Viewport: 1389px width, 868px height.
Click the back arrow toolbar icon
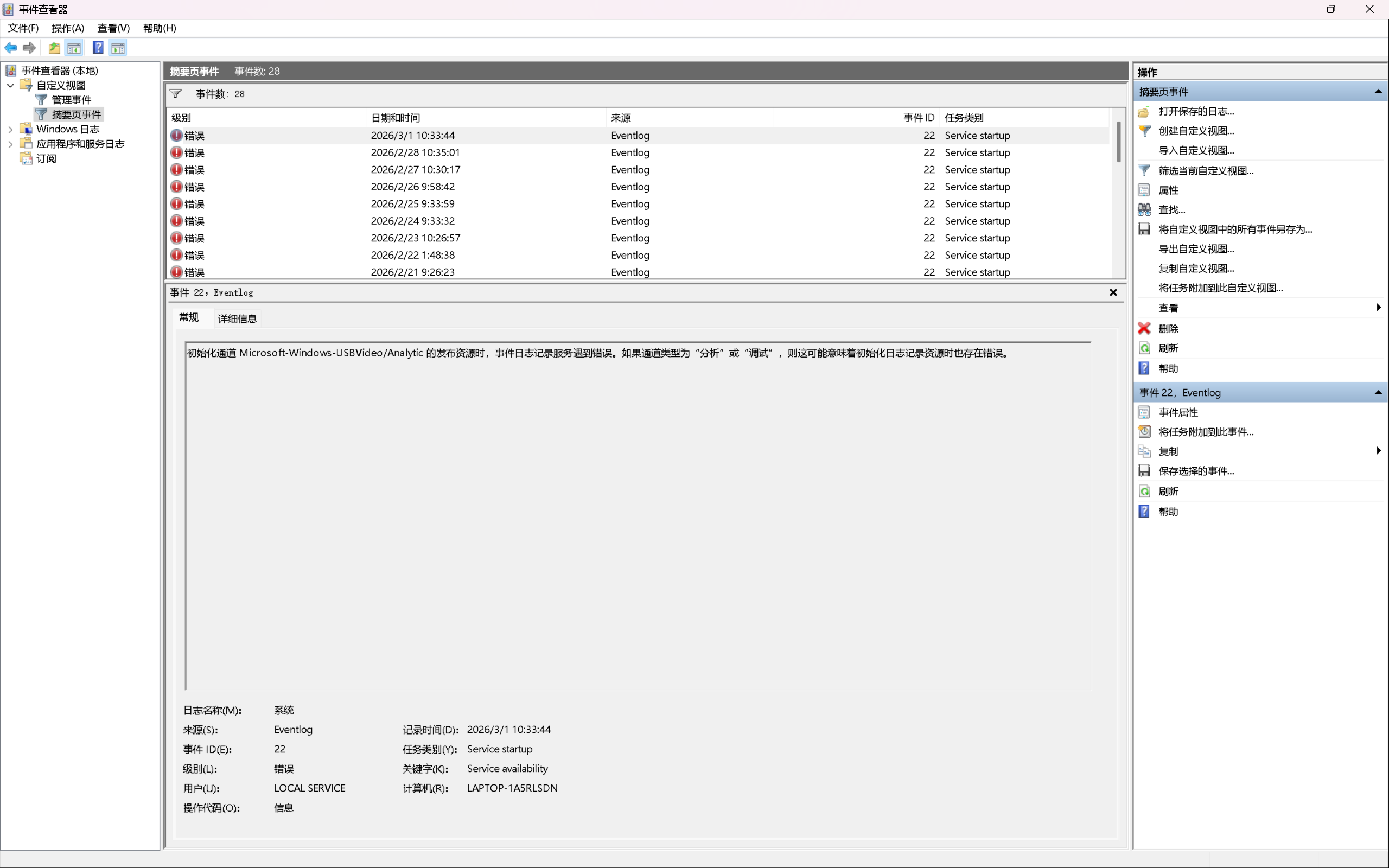(10, 48)
